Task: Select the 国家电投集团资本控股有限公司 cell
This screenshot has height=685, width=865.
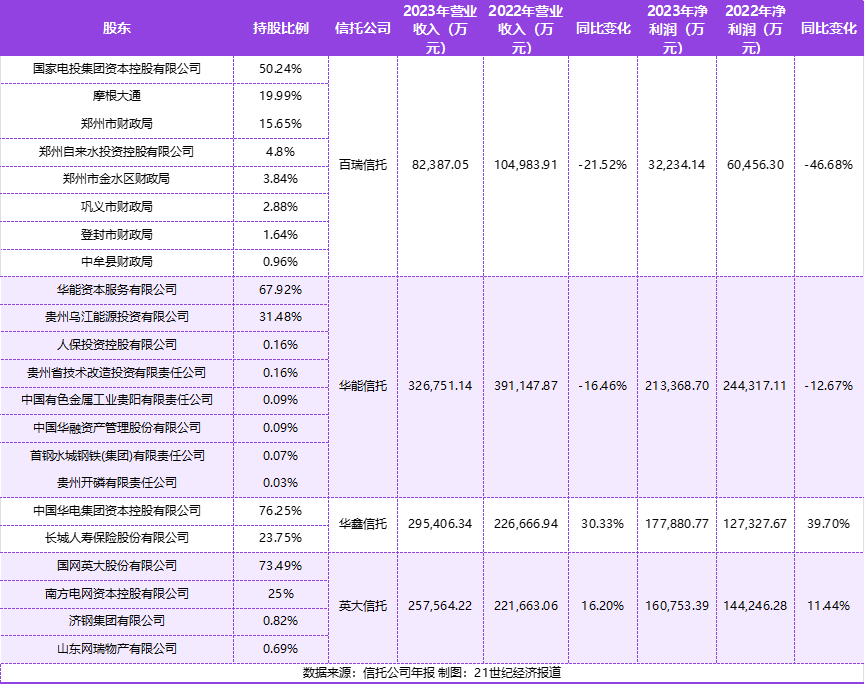Action: (x=116, y=69)
